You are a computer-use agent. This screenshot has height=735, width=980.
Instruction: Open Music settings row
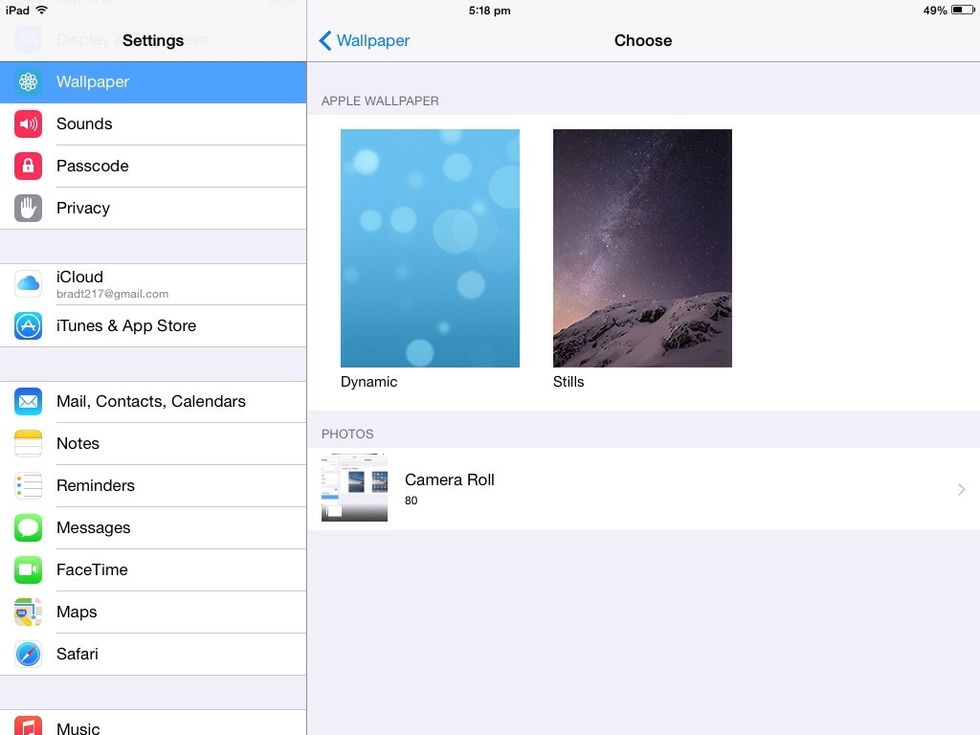[153, 722]
